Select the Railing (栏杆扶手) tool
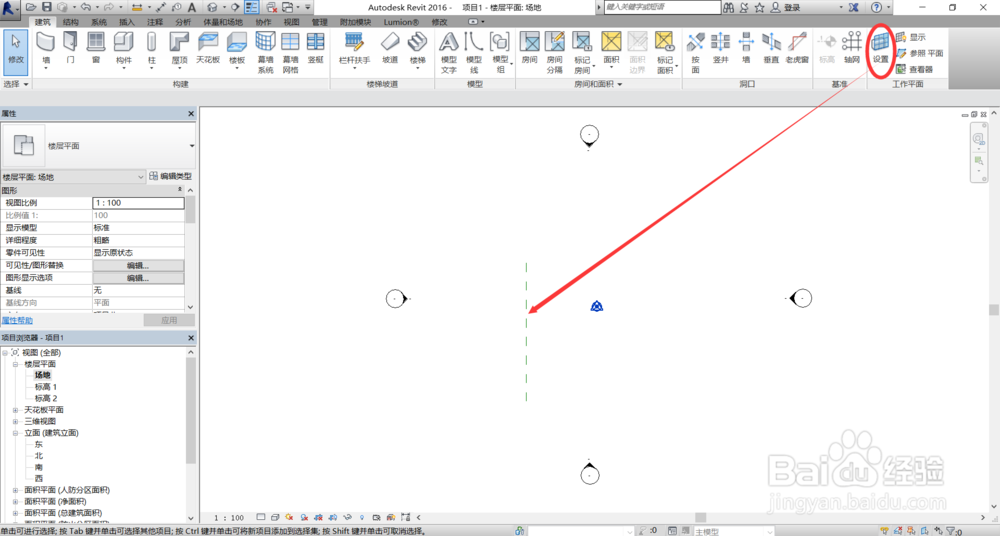Viewport: 1000px width, 536px height. [x=355, y=50]
